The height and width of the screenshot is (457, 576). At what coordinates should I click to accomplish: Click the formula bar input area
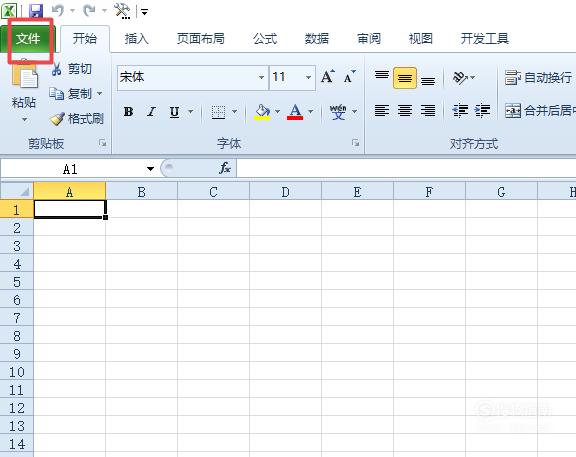[406, 169]
